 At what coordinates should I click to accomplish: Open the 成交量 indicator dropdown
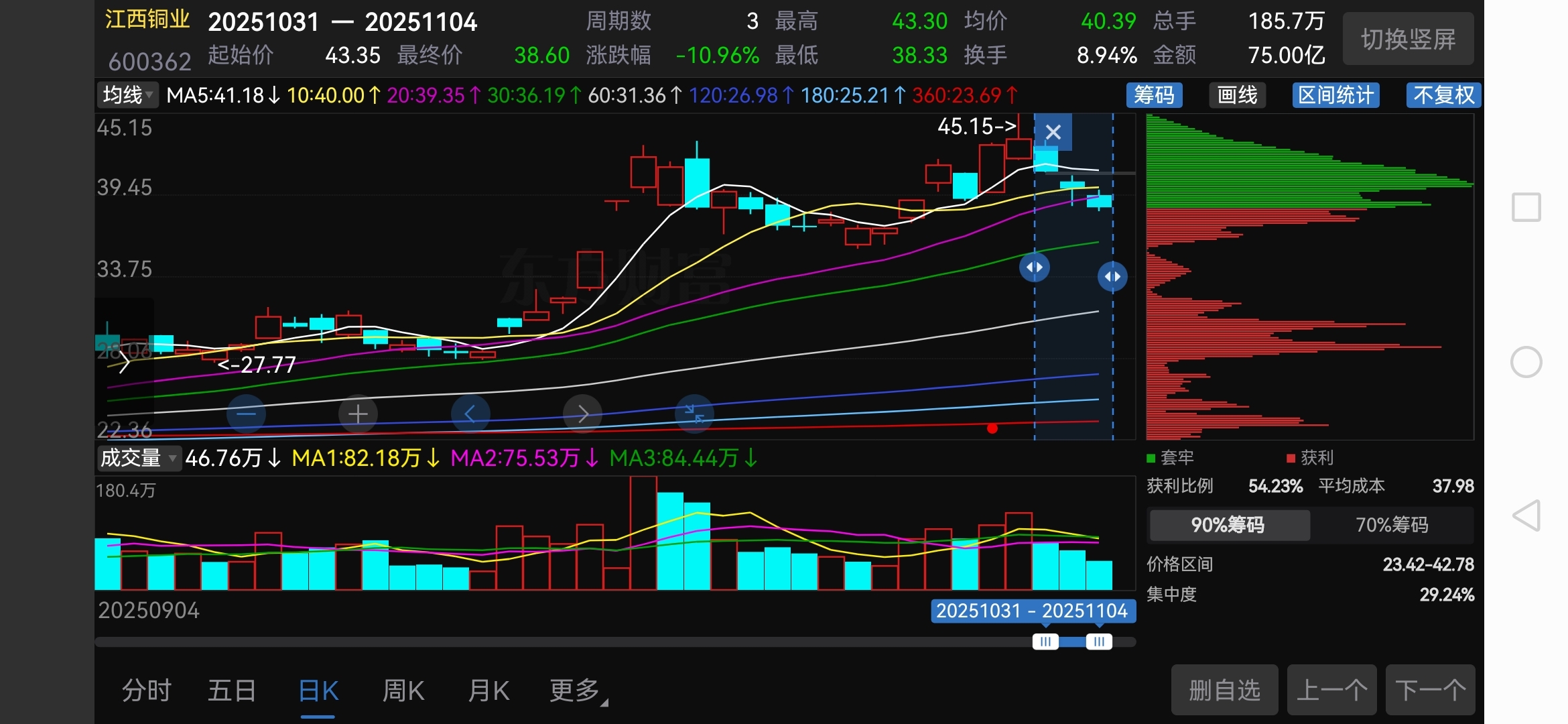138,459
